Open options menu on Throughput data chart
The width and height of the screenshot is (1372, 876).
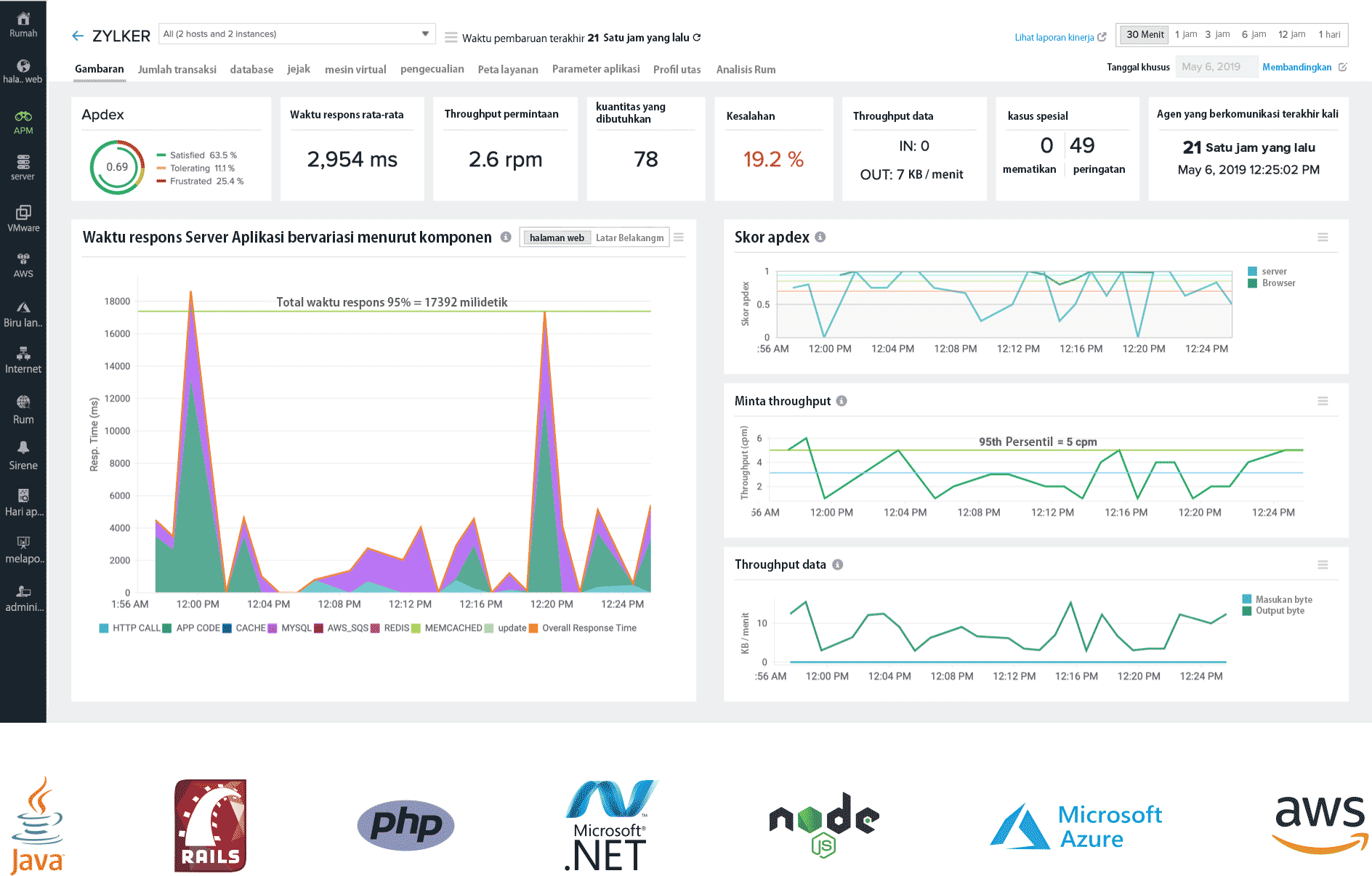coord(1323,564)
